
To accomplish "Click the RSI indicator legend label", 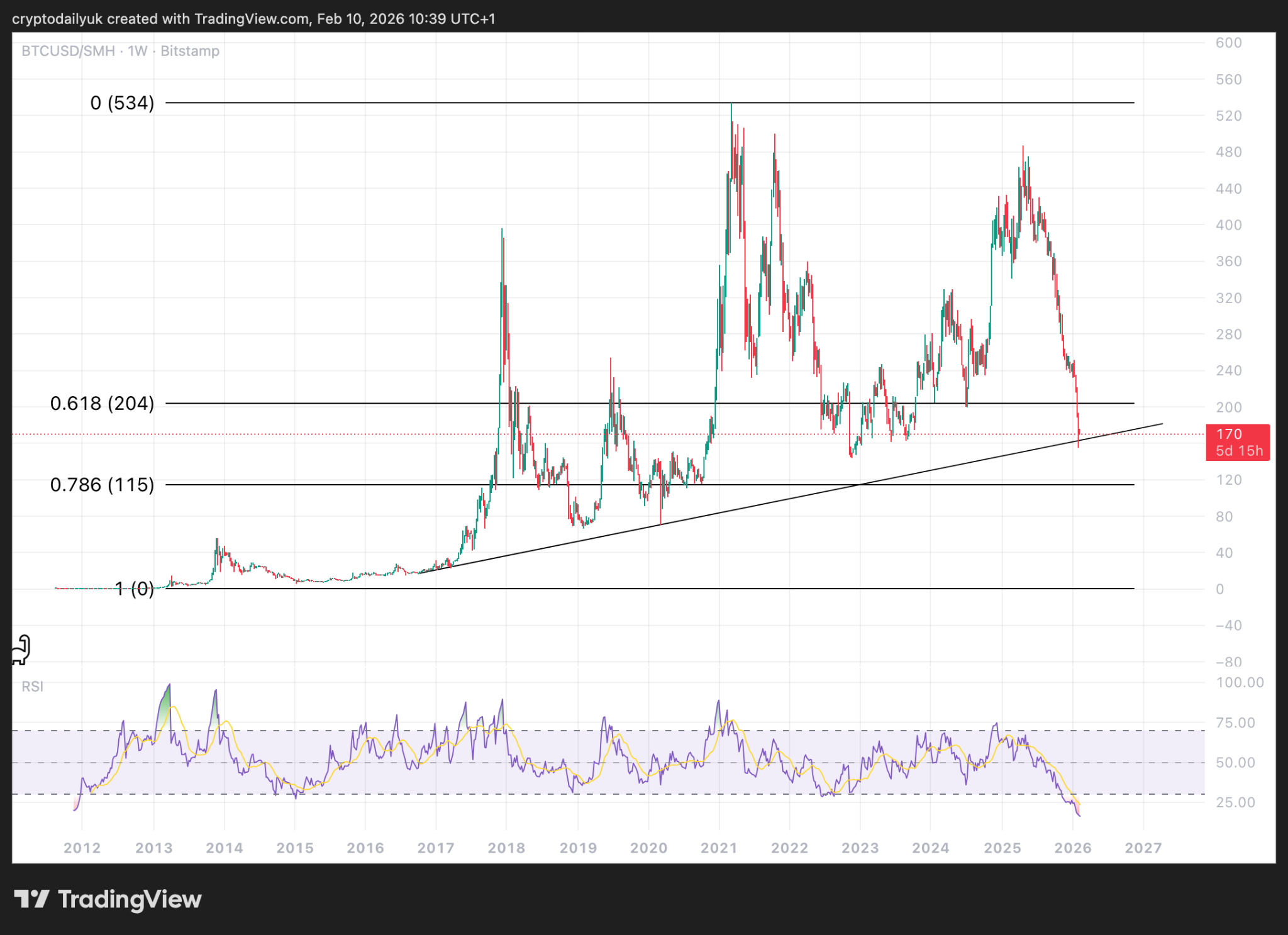I will point(33,687).
